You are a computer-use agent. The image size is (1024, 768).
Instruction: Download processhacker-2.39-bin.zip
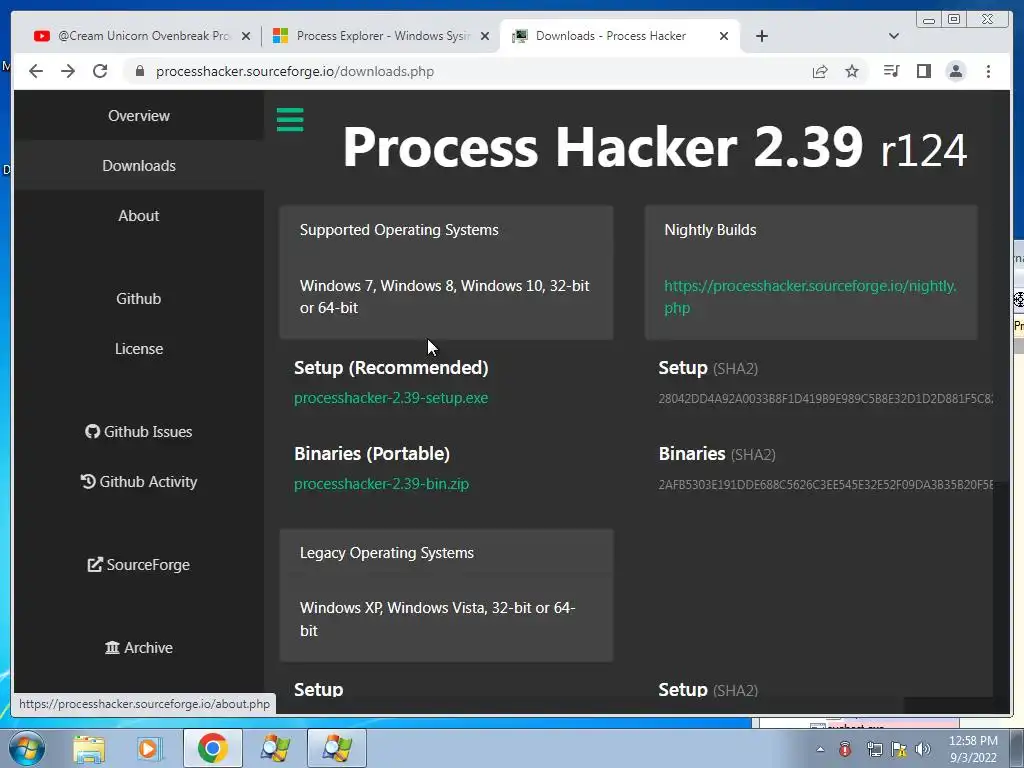tap(381, 484)
